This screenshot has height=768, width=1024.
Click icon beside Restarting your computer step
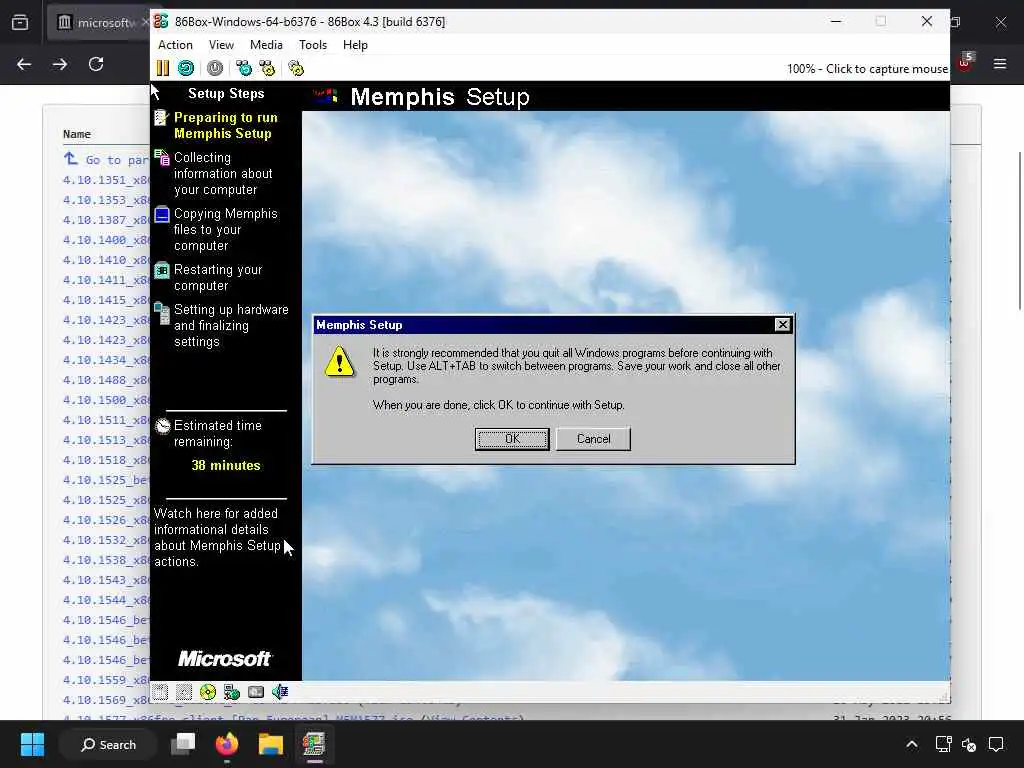(x=161, y=270)
